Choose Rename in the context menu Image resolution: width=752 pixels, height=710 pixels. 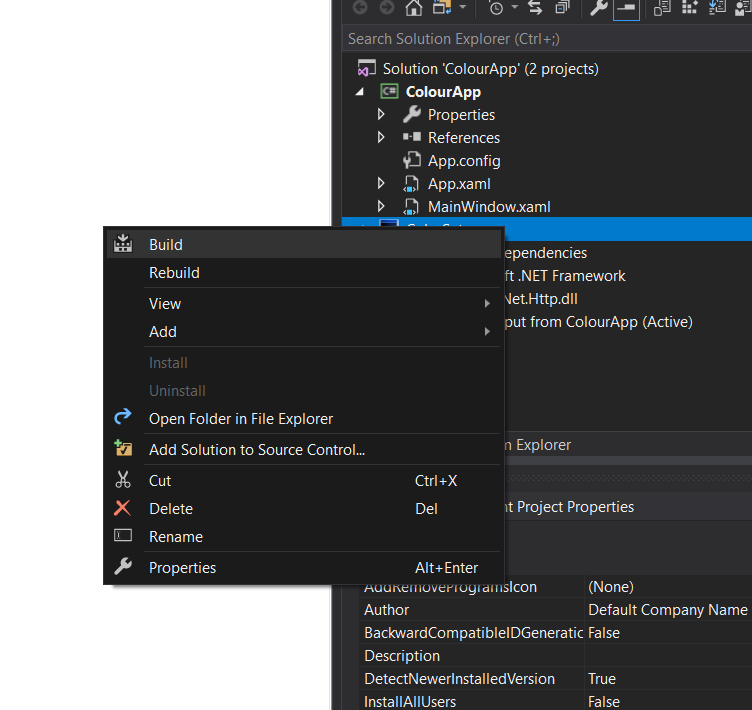(304, 537)
